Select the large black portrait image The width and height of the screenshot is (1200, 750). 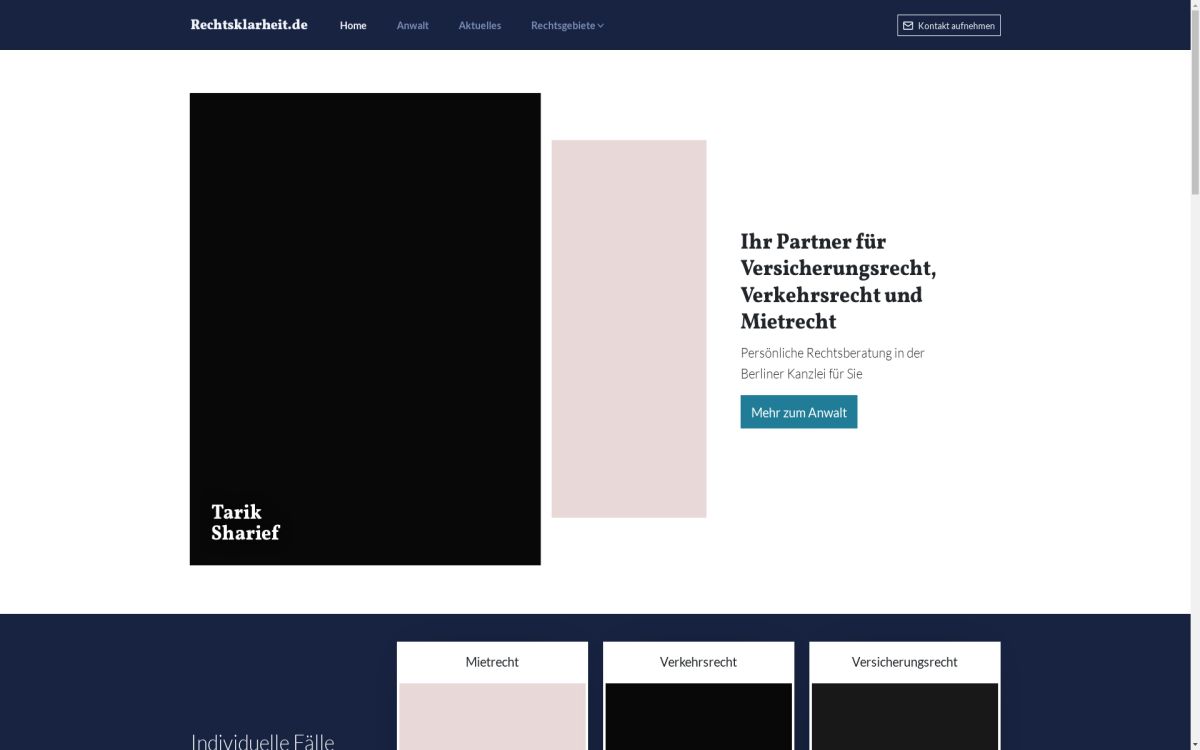click(x=365, y=300)
